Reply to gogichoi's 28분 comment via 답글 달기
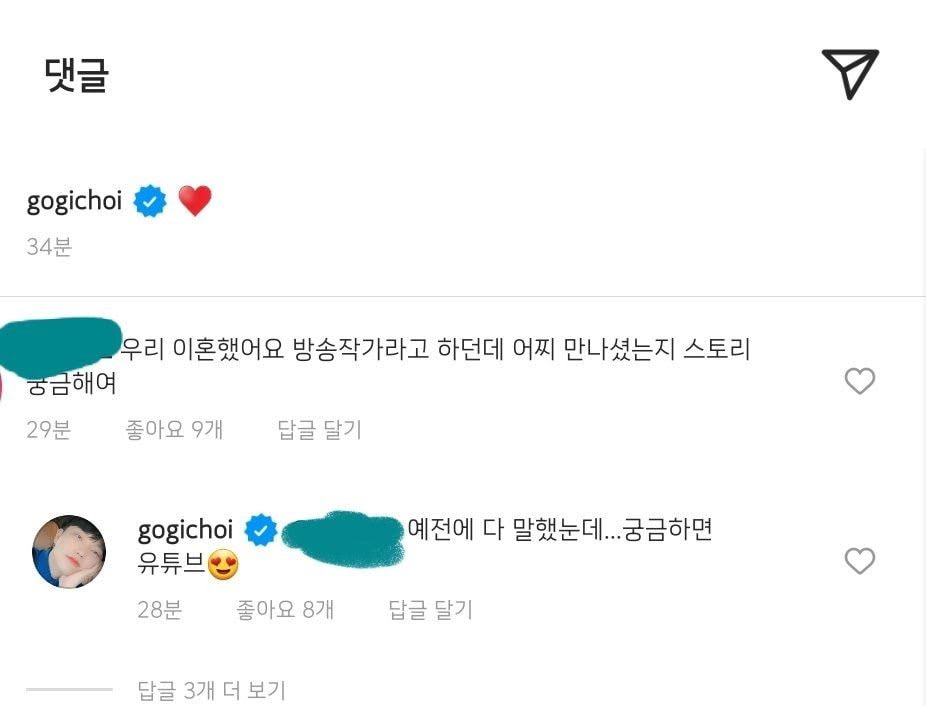Image resolution: width=926 pixels, height=706 pixels. pos(431,609)
